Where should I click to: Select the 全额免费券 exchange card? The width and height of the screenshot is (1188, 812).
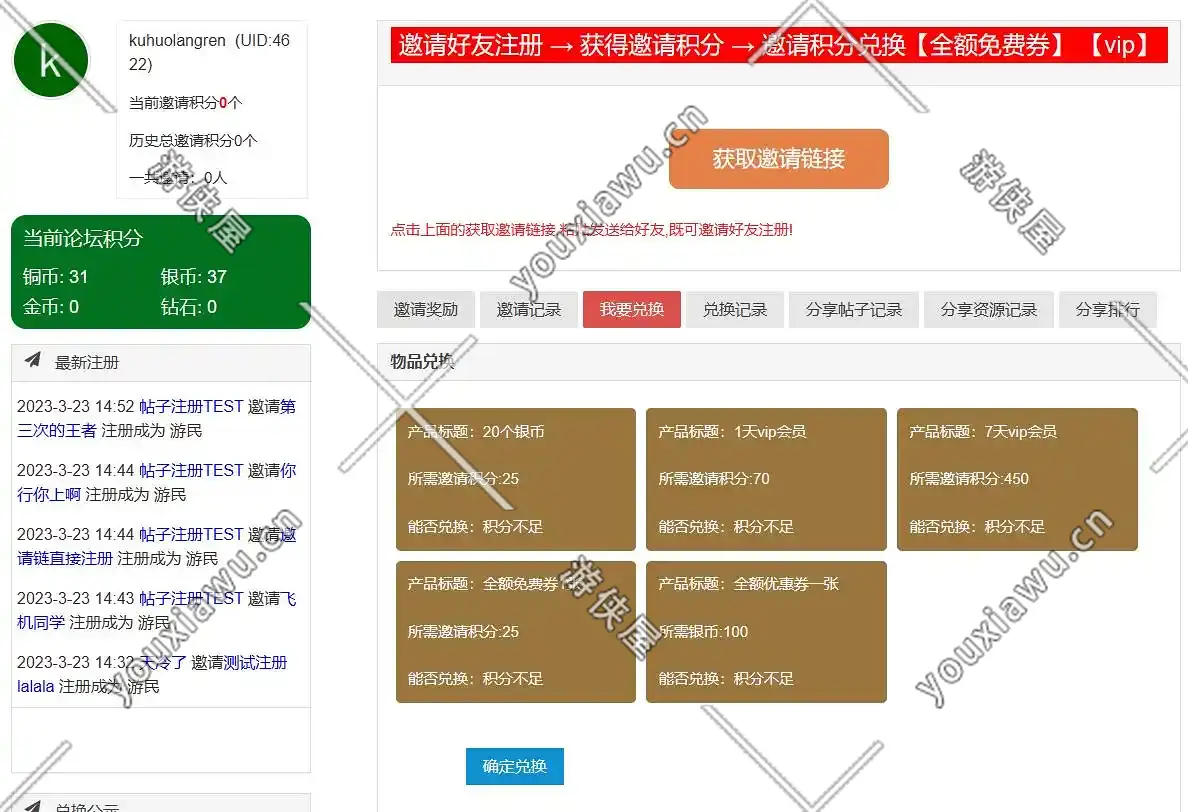515,631
